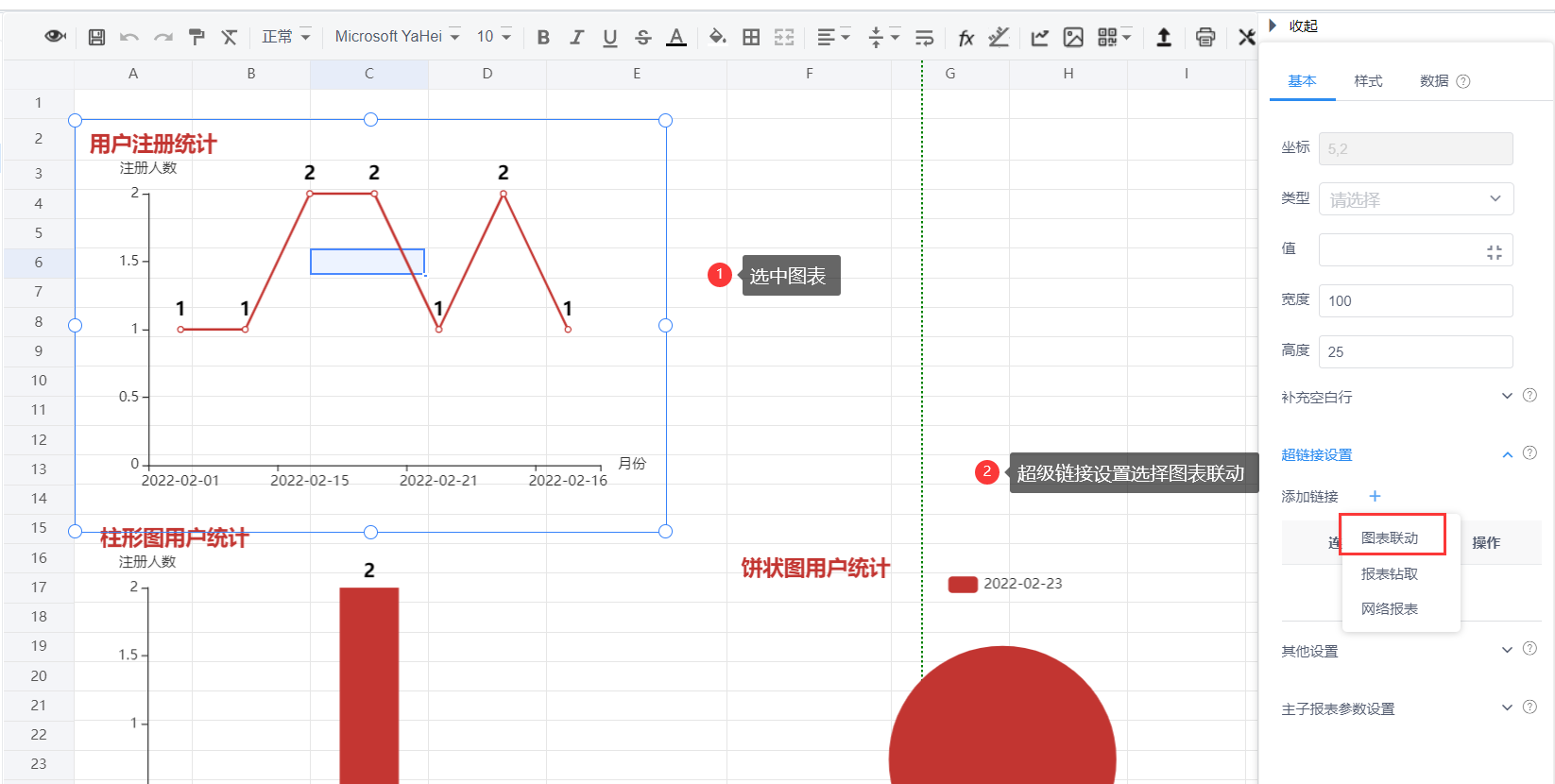Open the font size 10 dropdown

coord(494,37)
